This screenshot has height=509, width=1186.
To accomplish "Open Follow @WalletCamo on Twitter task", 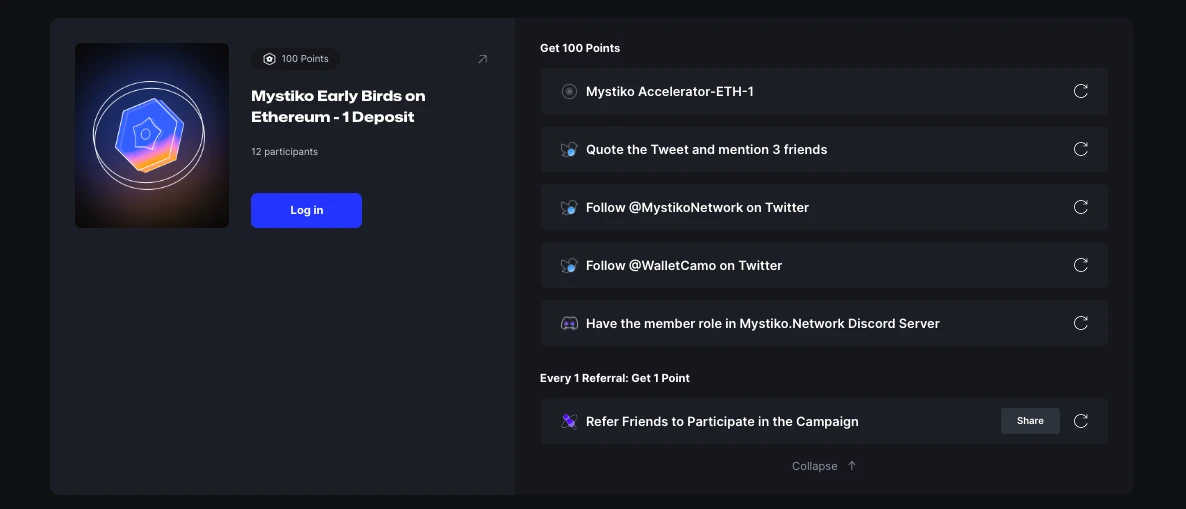I will click(684, 265).
